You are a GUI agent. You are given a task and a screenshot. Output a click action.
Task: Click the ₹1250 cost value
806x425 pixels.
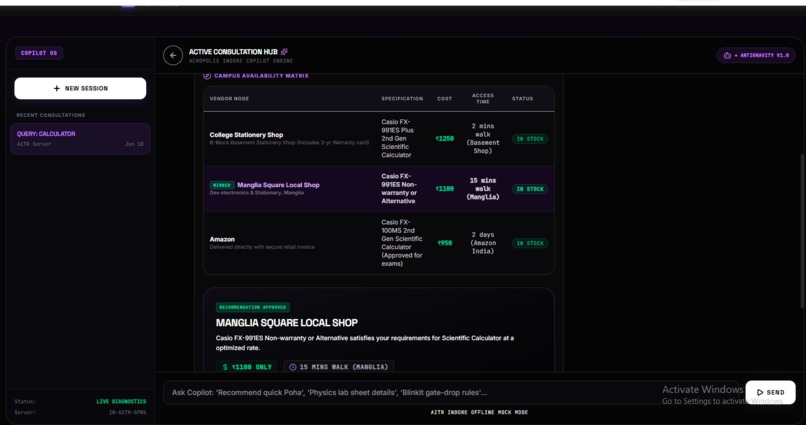[445, 139]
